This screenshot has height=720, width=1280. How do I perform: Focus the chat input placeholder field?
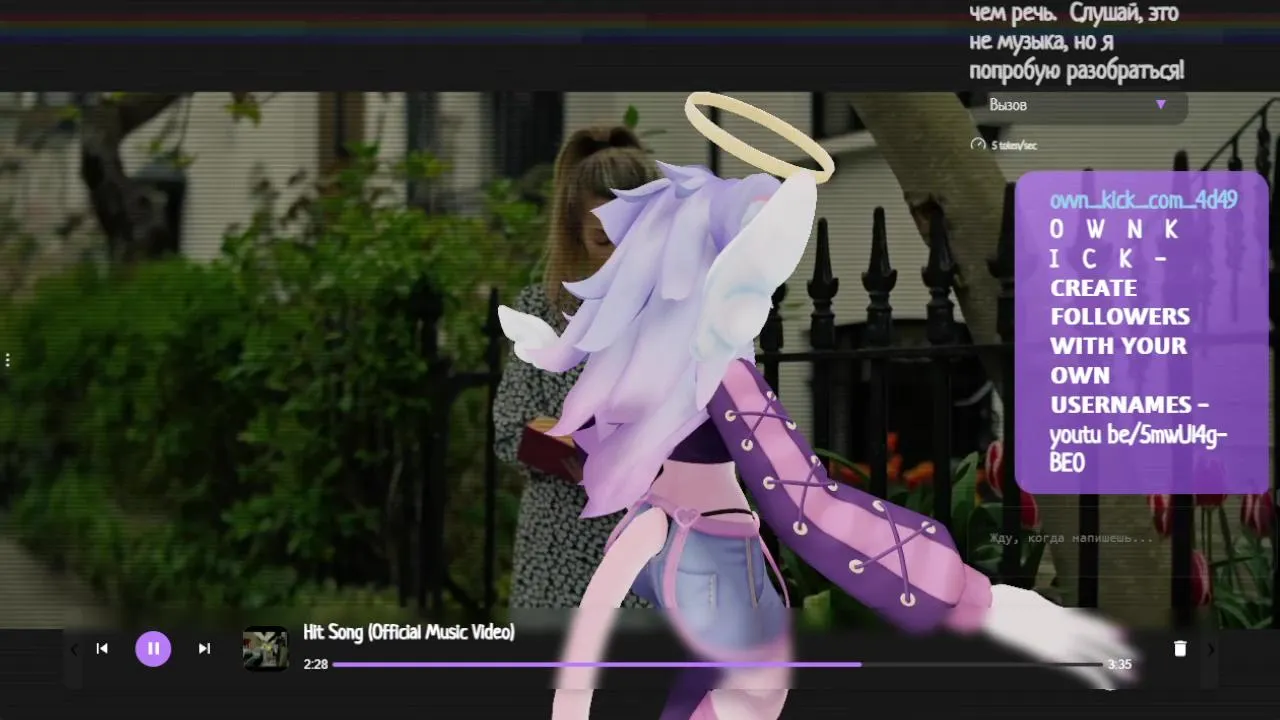[1071, 538]
